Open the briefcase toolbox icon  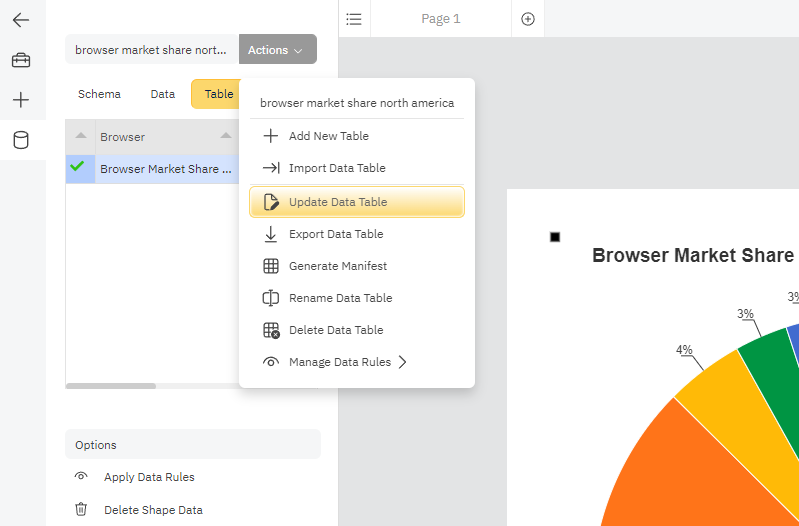click(21, 61)
